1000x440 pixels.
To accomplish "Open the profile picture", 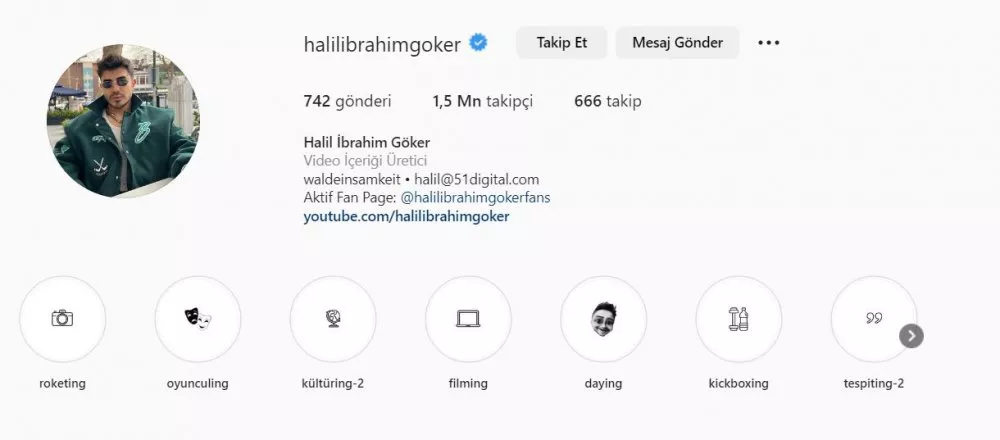I will tap(123, 121).
